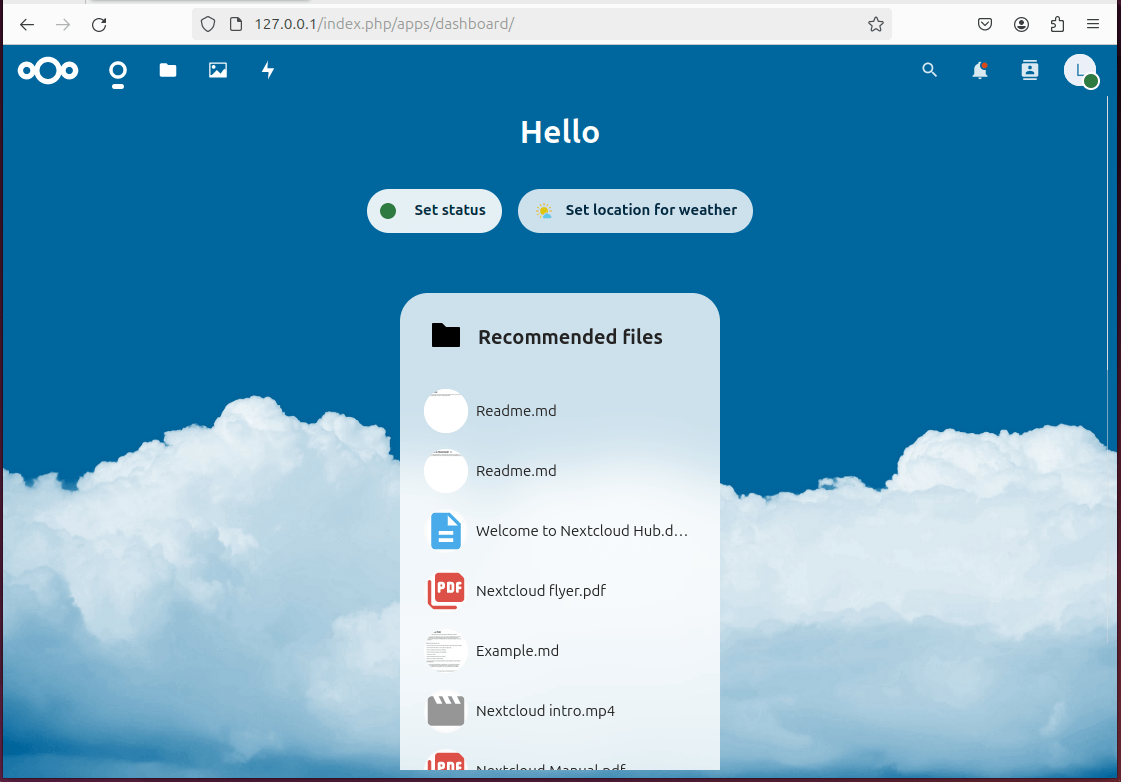This screenshot has height=782, width=1121.
Task: Click the black Recommended files folder icon
Action: tap(446, 335)
